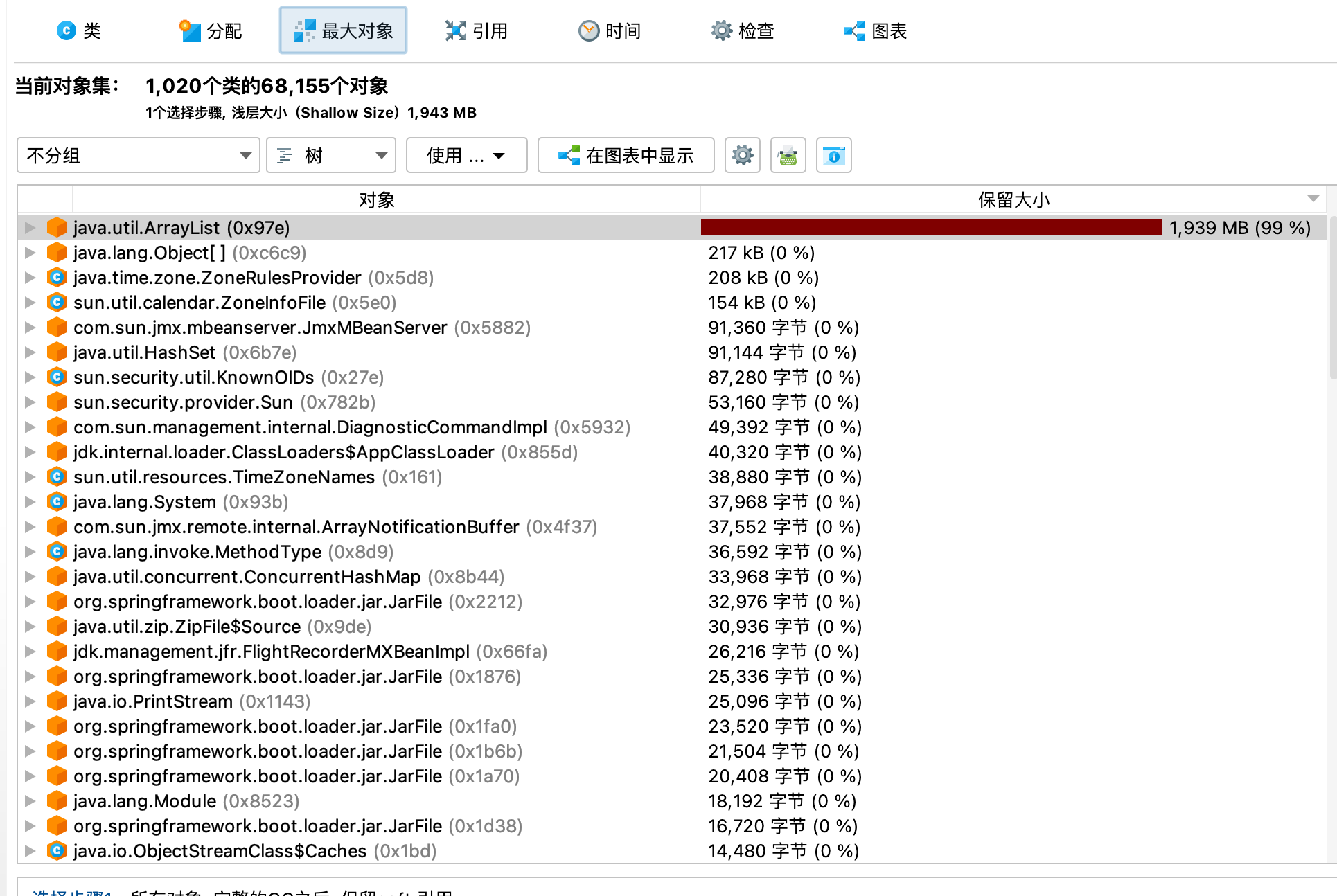
Task: Open the 树 view mode dropdown
Action: click(x=331, y=155)
